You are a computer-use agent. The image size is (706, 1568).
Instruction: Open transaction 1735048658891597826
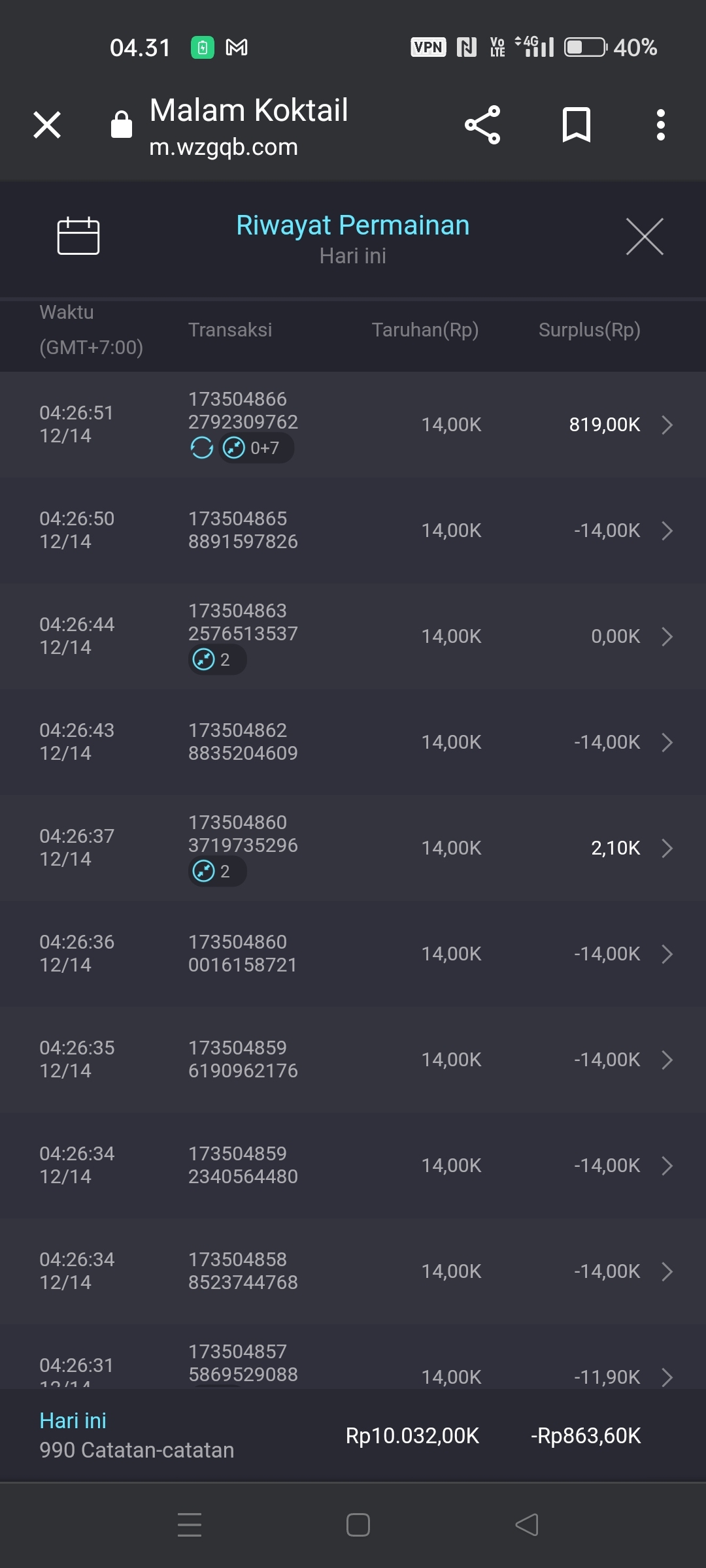point(243,530)
